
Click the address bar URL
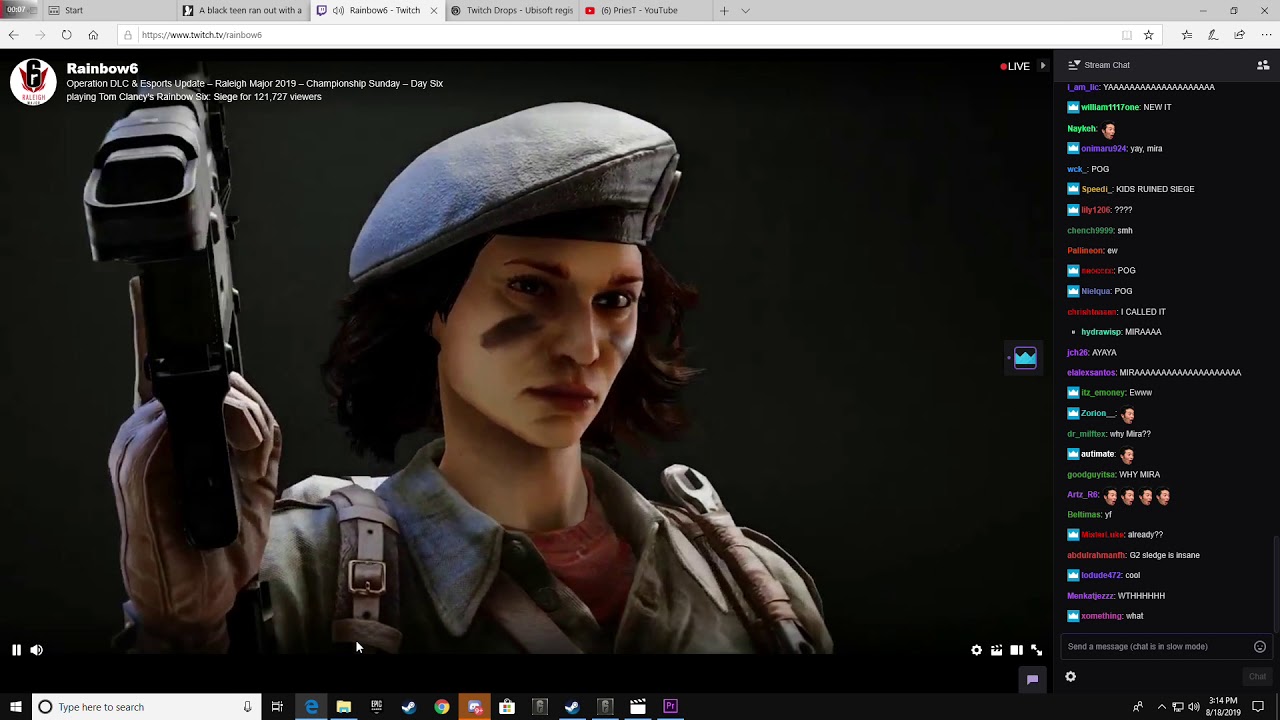202,35
